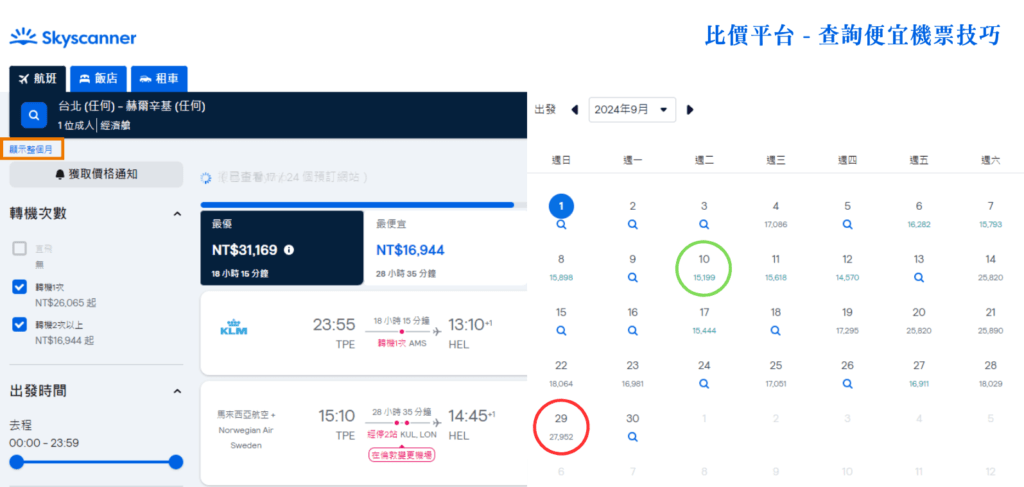The image size is (1024, 487).
Task: Search prices for September 24
Action: tap(704, 384)
